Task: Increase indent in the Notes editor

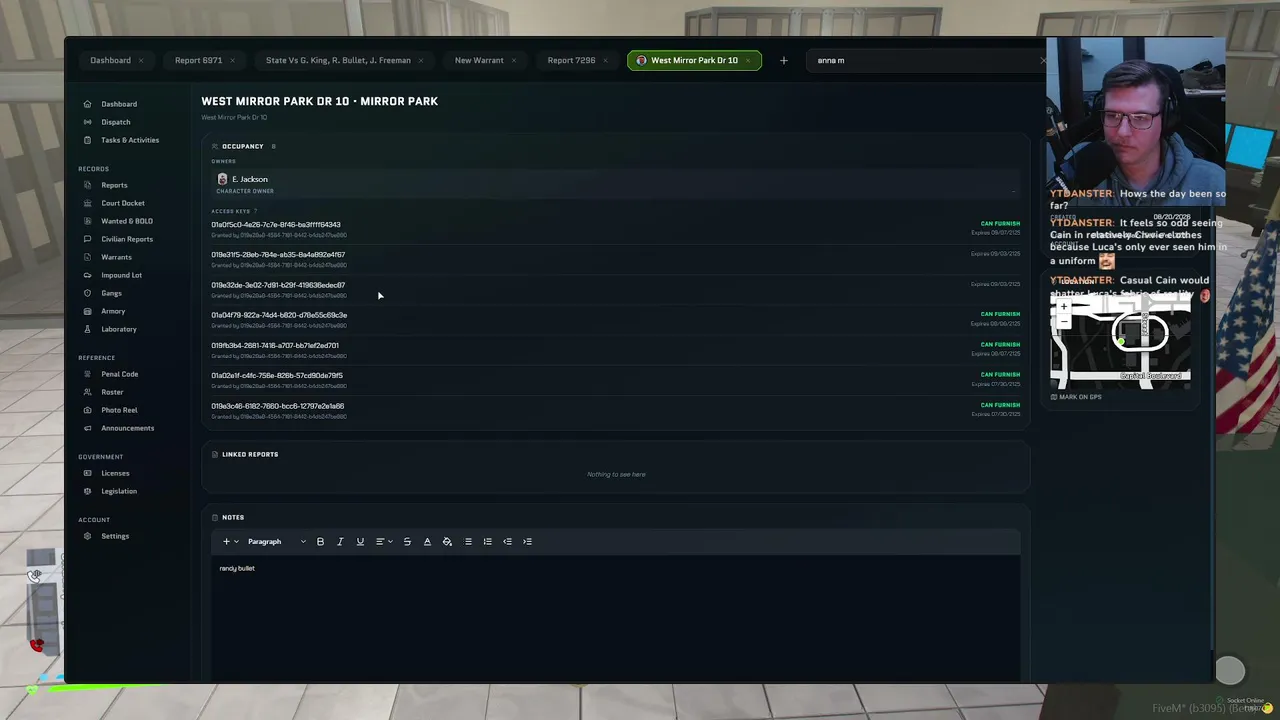Action: 528,542
